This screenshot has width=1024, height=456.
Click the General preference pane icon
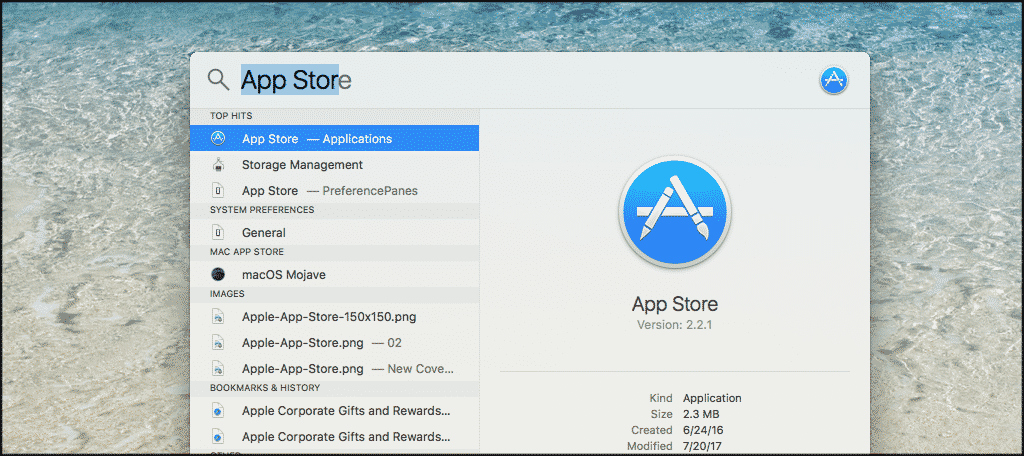pyautogui.click(x=218, y=233)
